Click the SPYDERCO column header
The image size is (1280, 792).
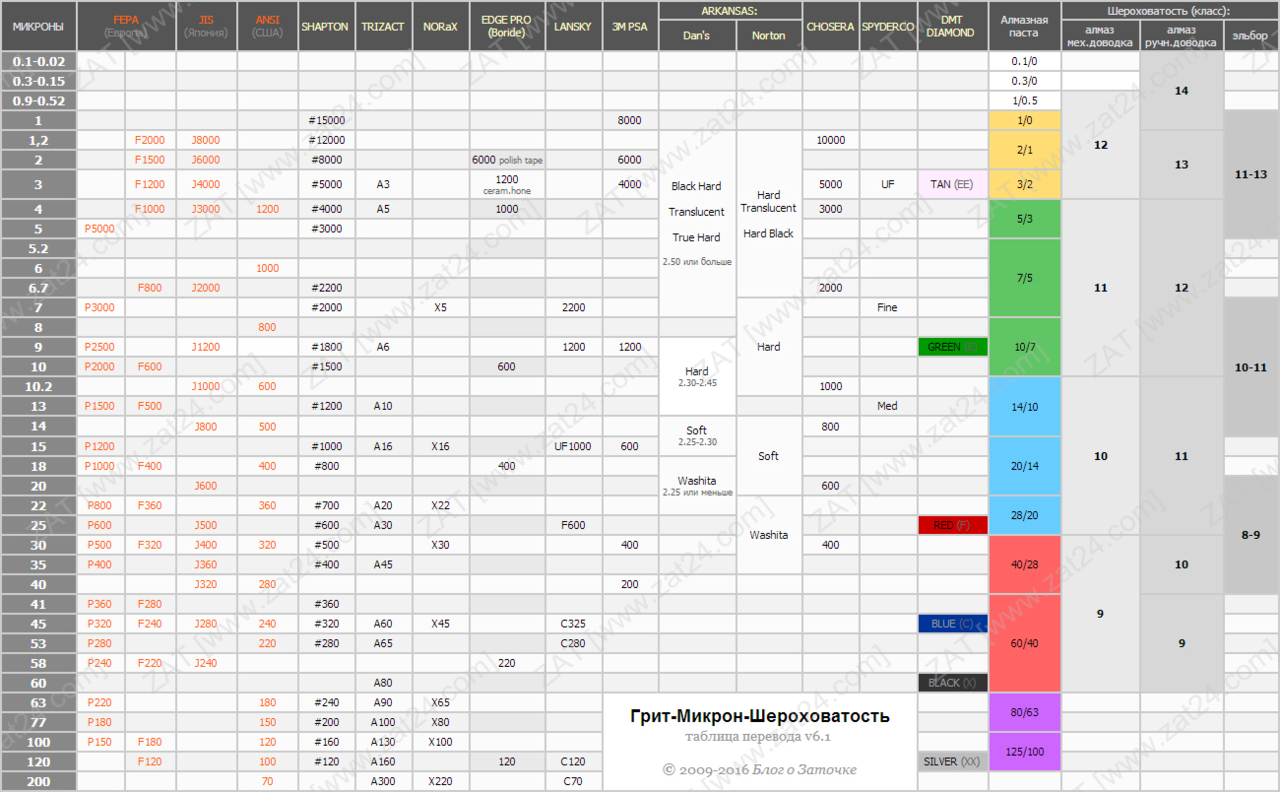tap(887, 26)
